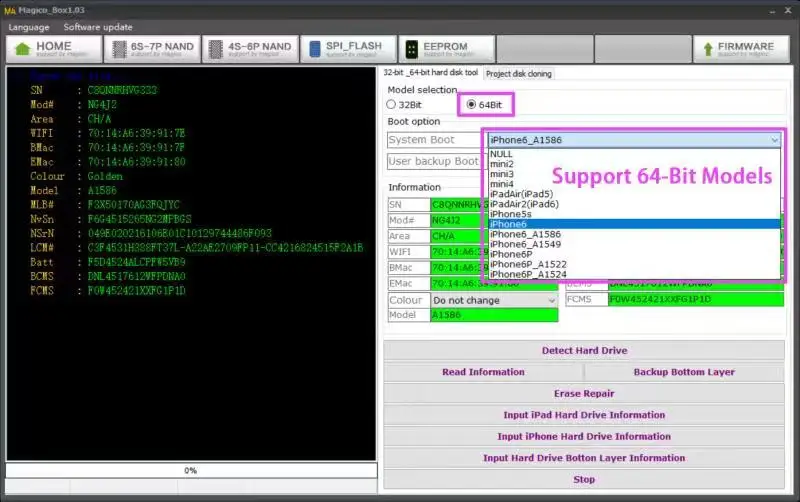
Task: Select the 64Bit radio button
Action: pyautogui.click(x=484, y=105)
